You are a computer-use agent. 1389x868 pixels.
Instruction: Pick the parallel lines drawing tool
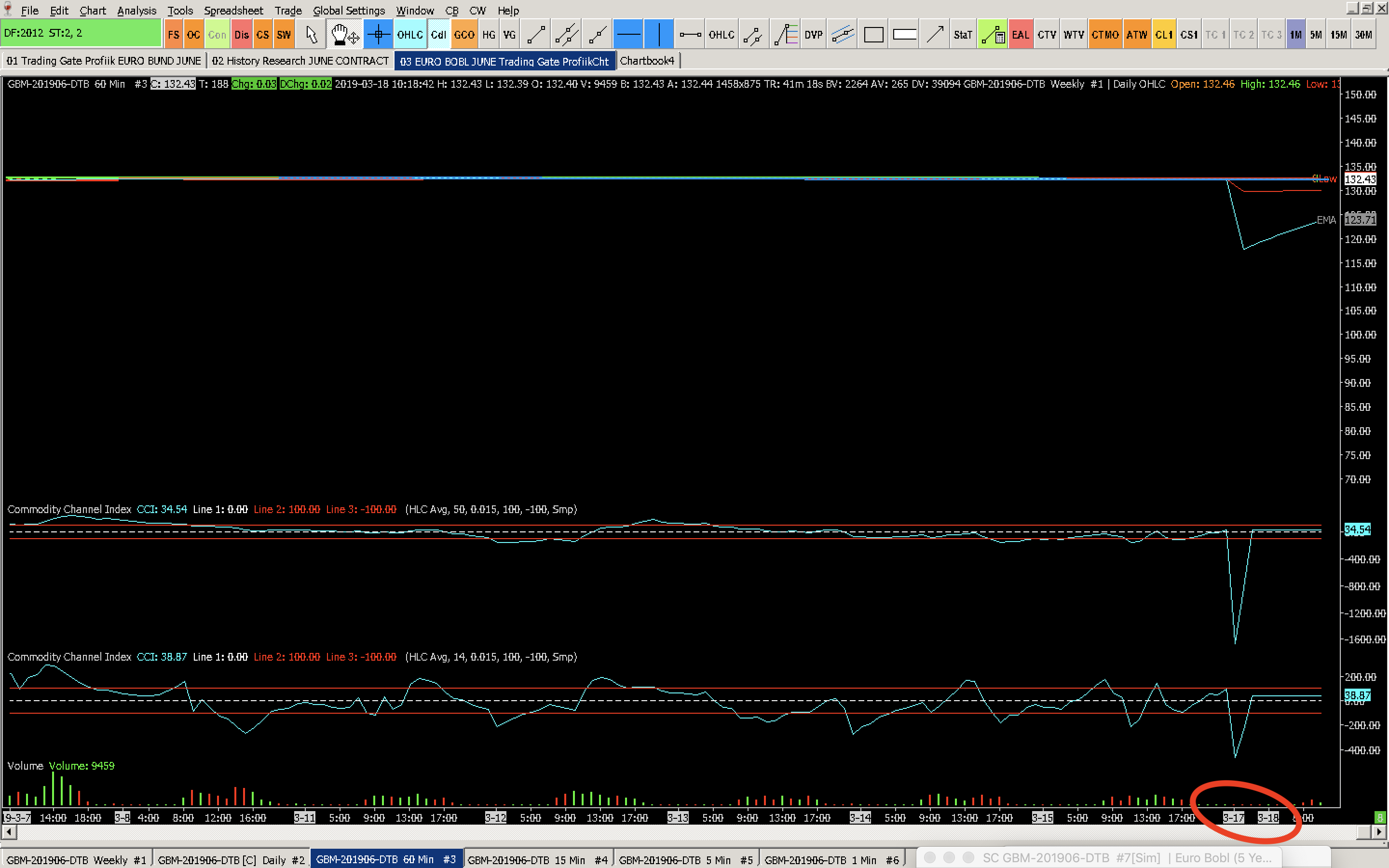point(566,34)
